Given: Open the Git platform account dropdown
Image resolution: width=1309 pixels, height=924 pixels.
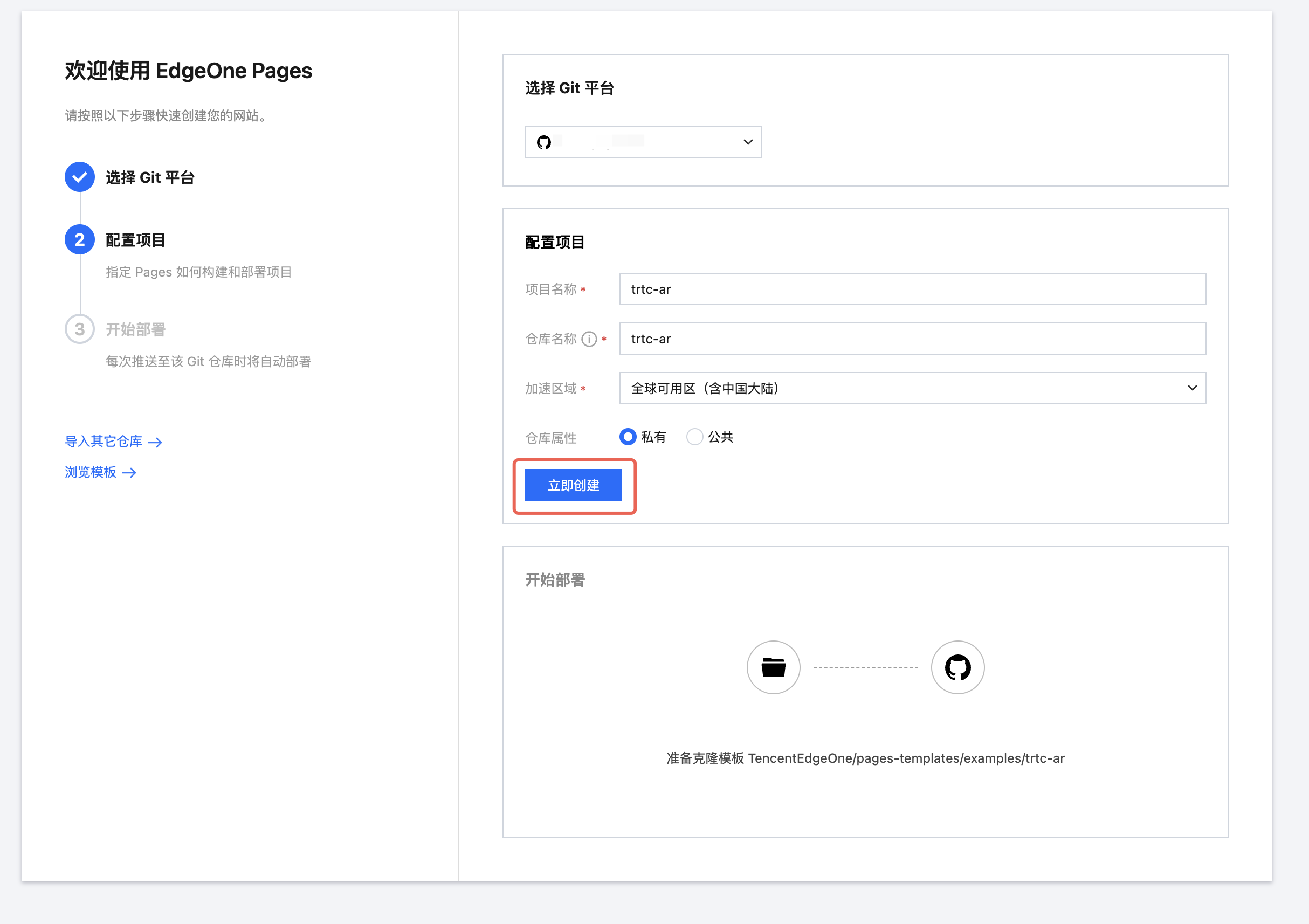Looking at the screenshot, I should coord(643,142).
